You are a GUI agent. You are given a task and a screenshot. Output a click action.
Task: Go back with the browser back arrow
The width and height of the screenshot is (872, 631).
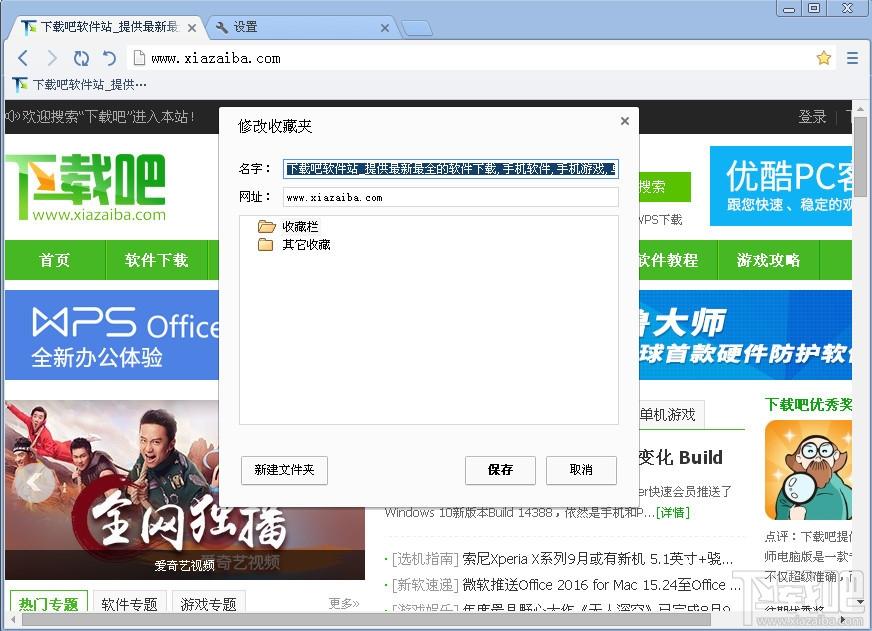coord(23,58)
